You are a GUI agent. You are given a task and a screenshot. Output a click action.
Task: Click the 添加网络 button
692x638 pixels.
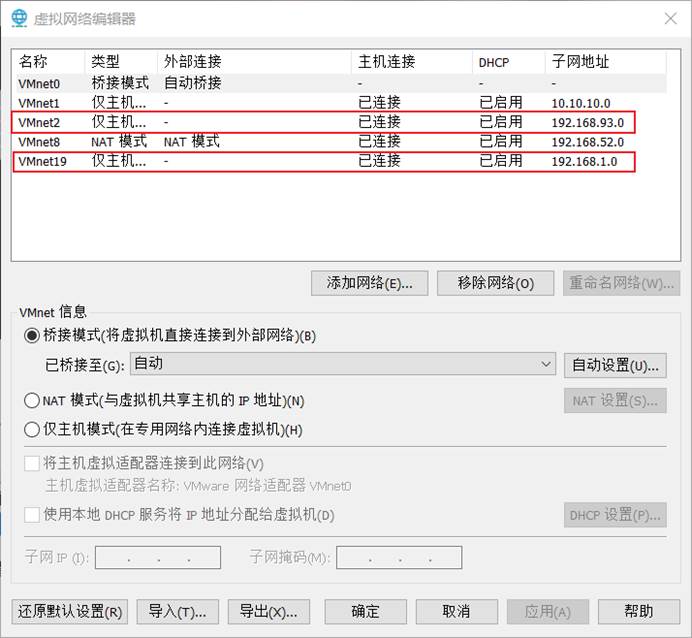[369, 283]
